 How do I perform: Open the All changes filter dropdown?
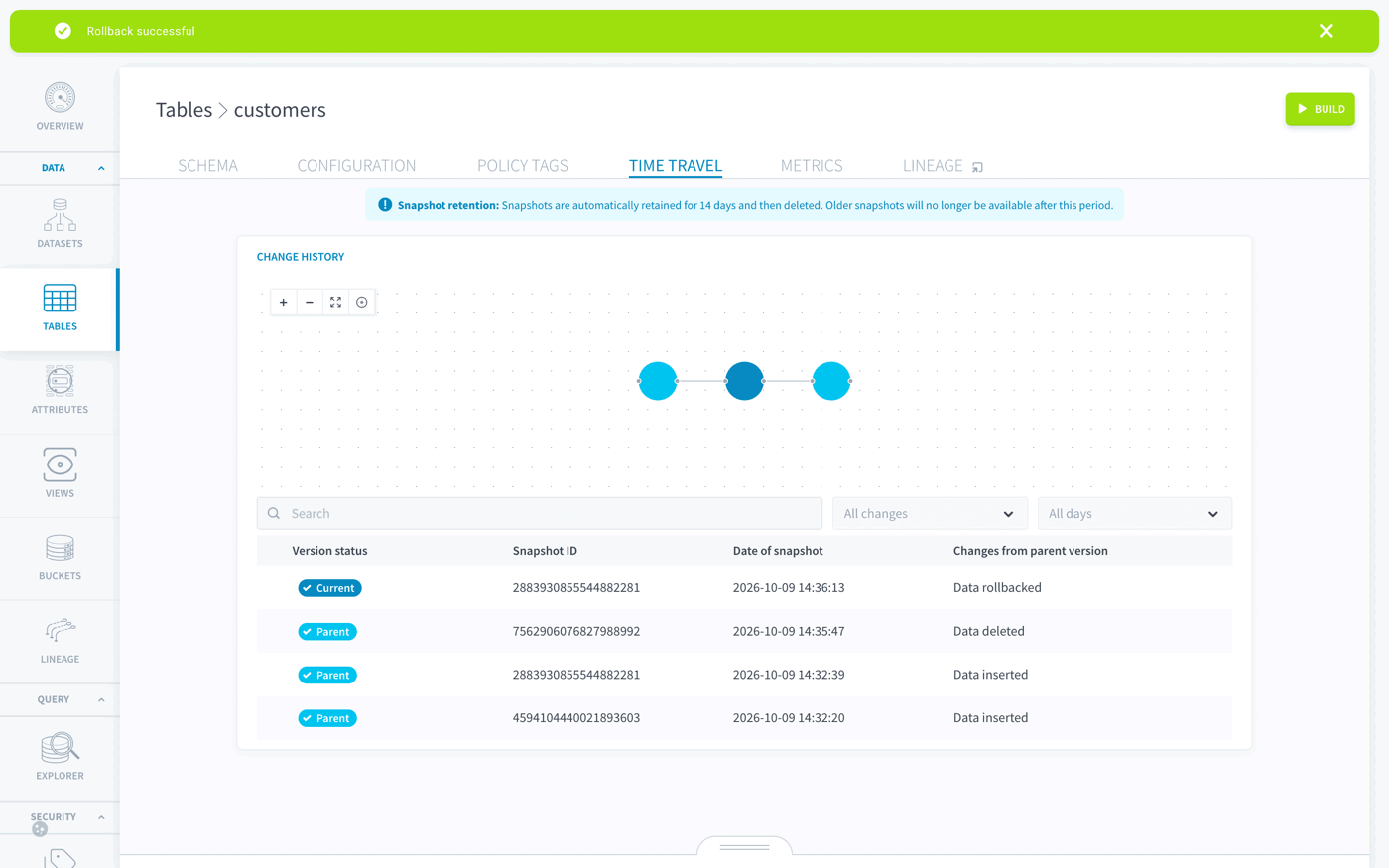(x=928, y=514)
